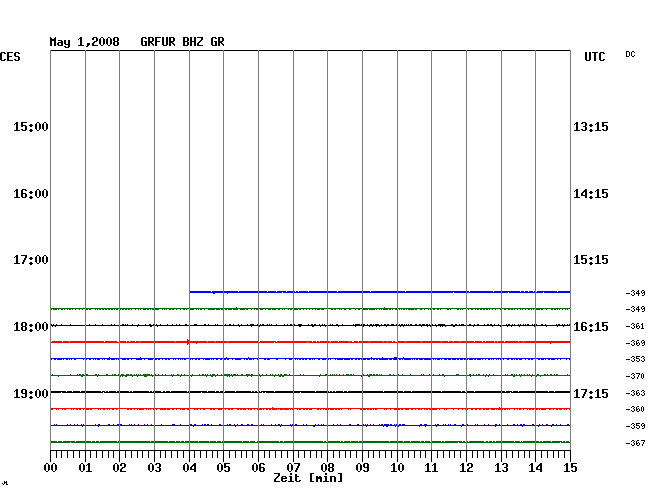
Task: Click minute tick label 12
Action: click(x=466, y=468)
